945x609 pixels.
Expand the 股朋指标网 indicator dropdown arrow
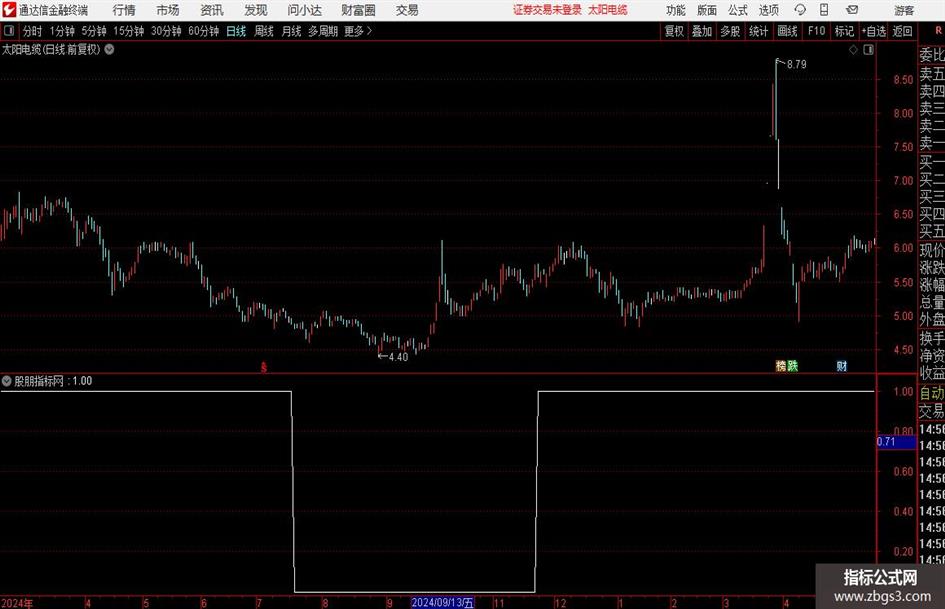7,381
